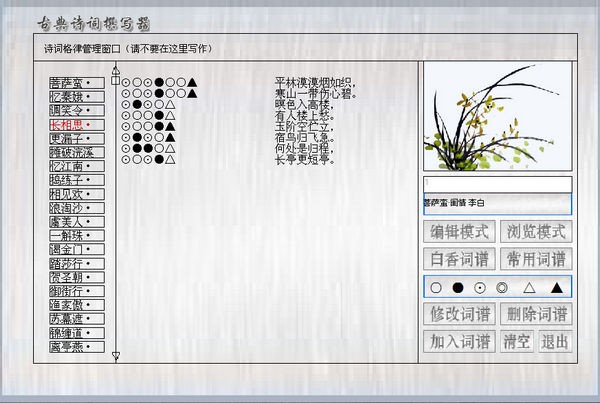Pick the 相见欢 tune entry
The width and height of the screenshot is (600, 403).
pos(77,194)
